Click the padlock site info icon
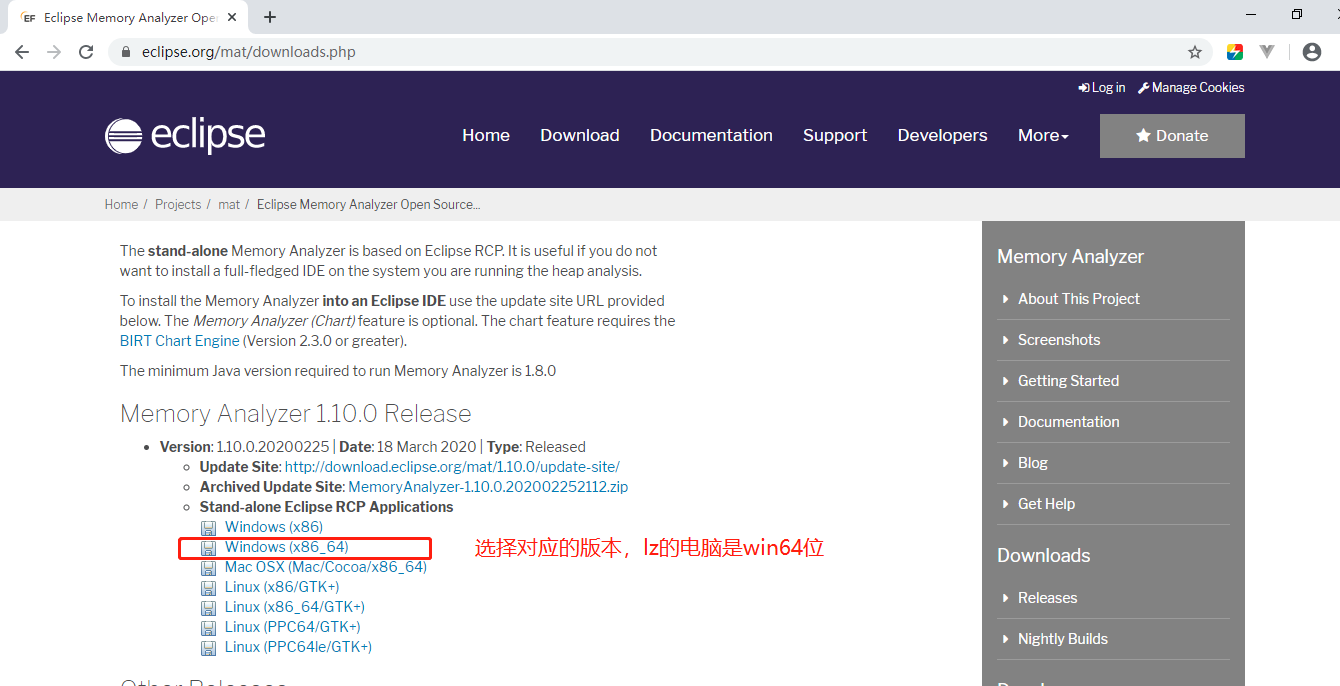Screen dimensions: 1340x686 point(126,52)
